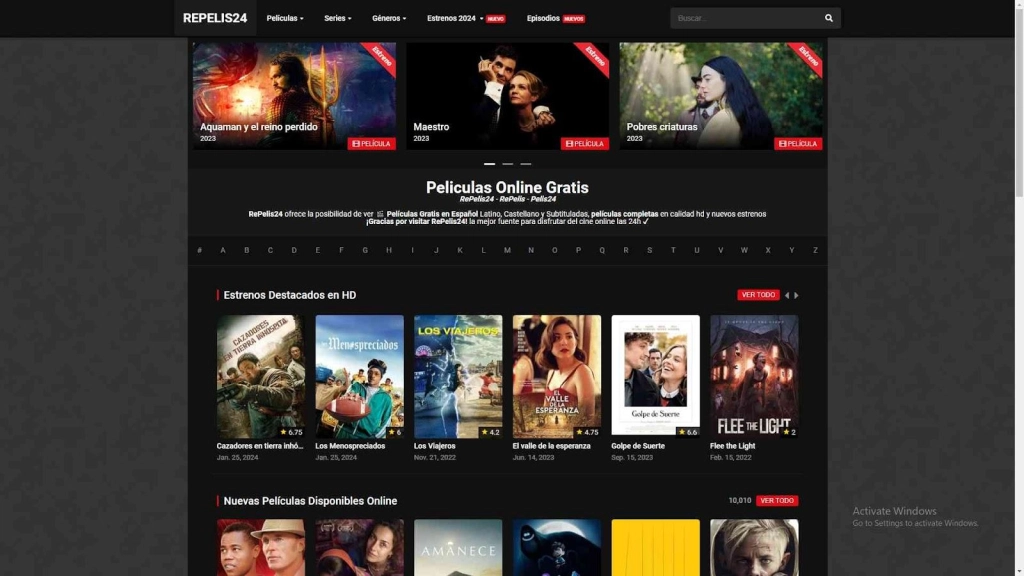The image size is (1024, 576).
Task: Open the Golpe de Suerte poster
Action: pyautogui.click(x=655, y=376)
